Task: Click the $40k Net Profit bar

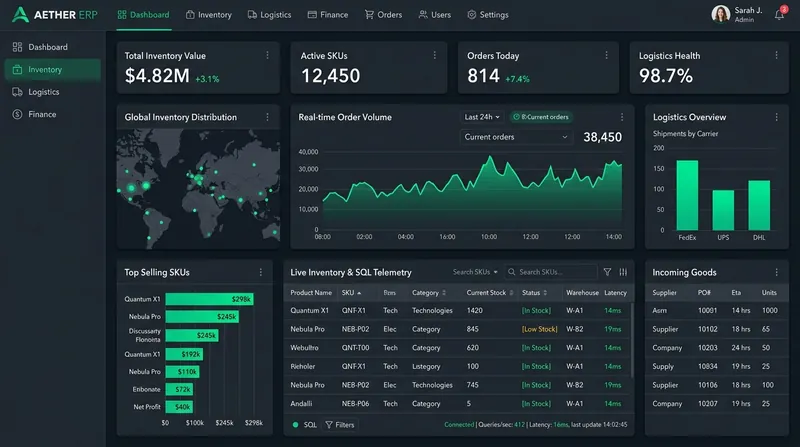Action: pyautogui.click(x=179, y=407)
